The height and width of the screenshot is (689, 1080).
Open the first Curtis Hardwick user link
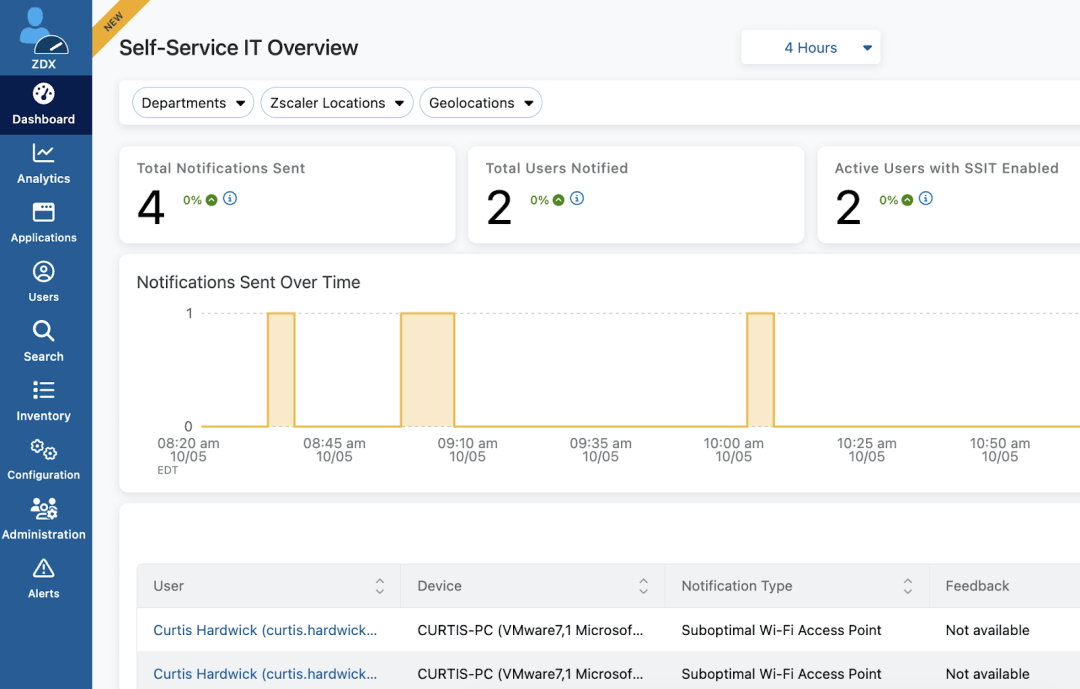click(x=265, y=630)
